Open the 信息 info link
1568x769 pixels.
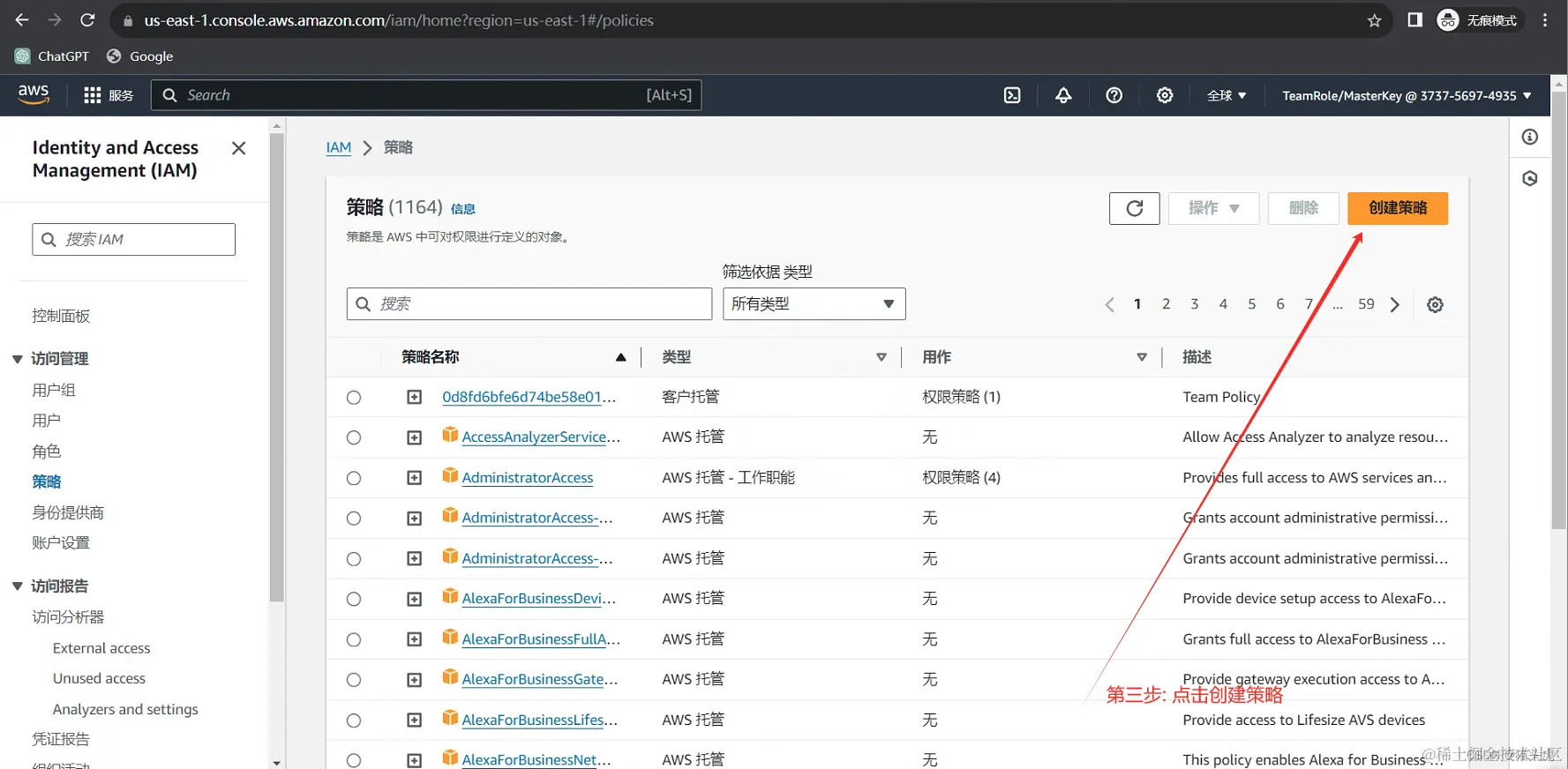pos(463,209)
